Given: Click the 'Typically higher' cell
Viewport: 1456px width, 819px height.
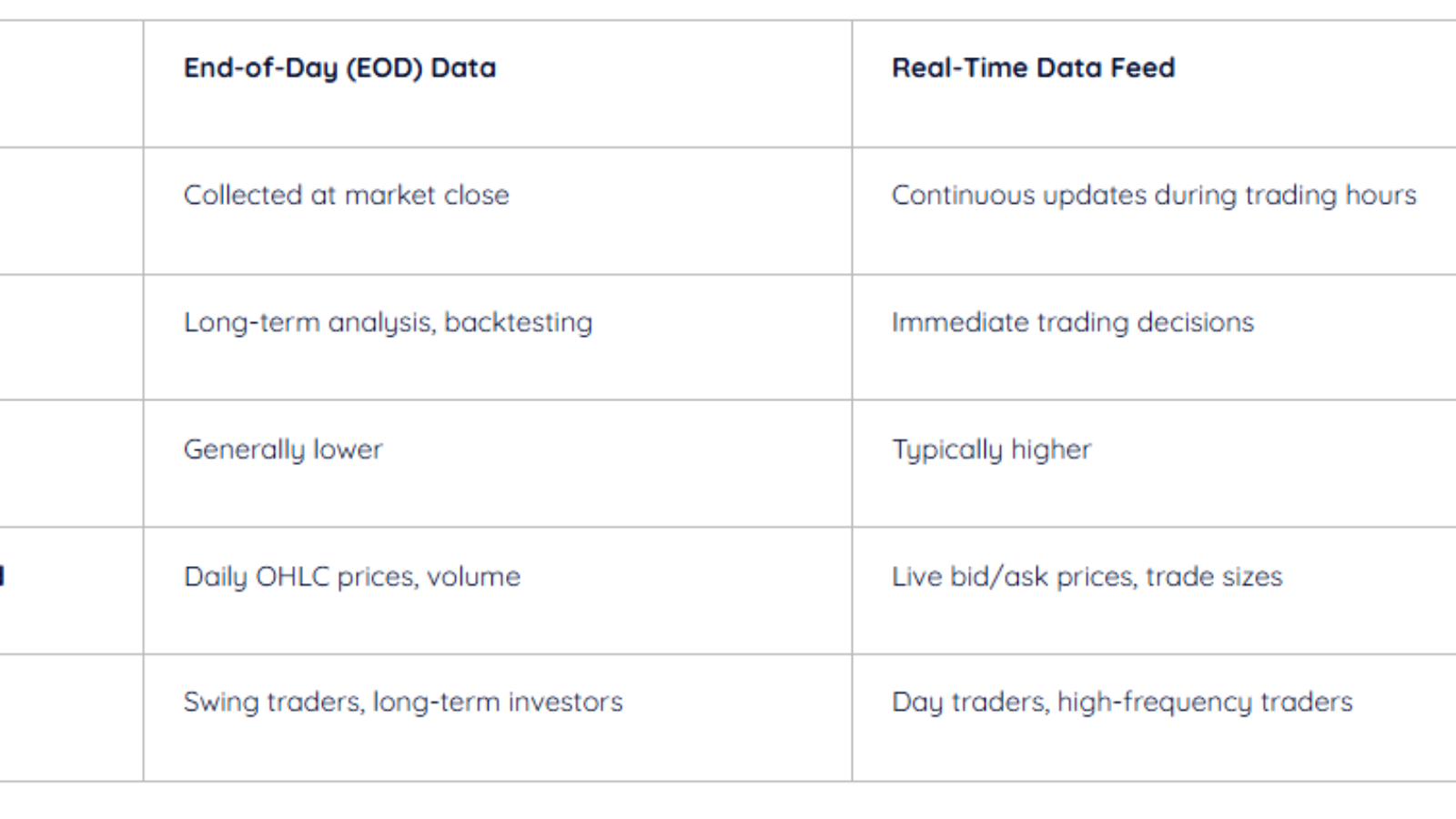Looking at the screenshot, I should 991,450.
